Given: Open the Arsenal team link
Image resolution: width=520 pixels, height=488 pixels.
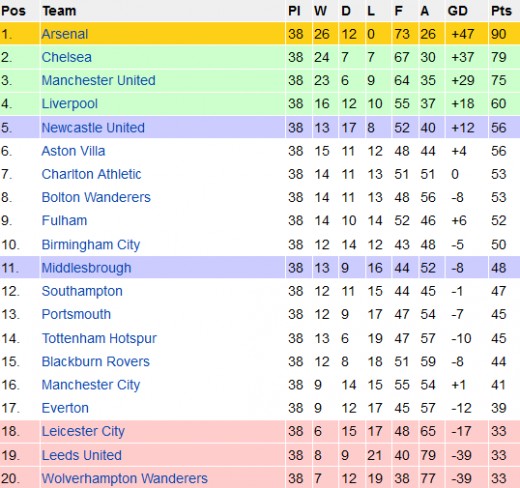Looking at the screenshot, I should tap(65, 34).
